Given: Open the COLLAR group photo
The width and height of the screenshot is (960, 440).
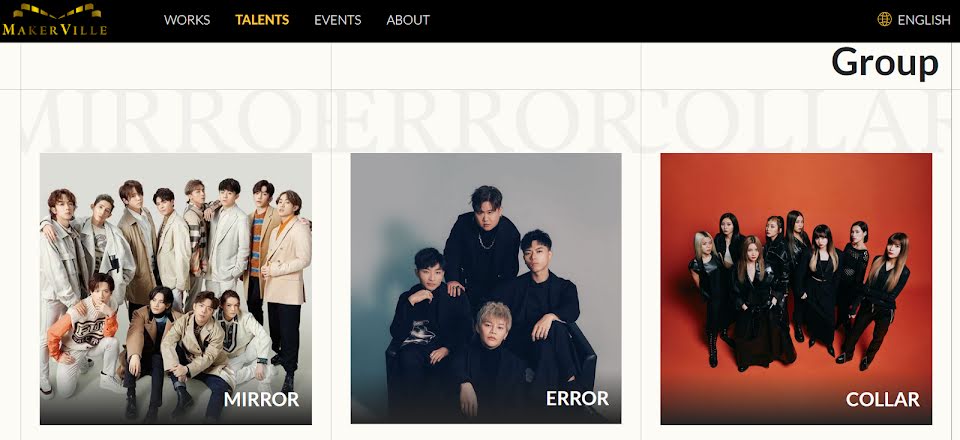Looking at the screenshot, I should point(796,289).
